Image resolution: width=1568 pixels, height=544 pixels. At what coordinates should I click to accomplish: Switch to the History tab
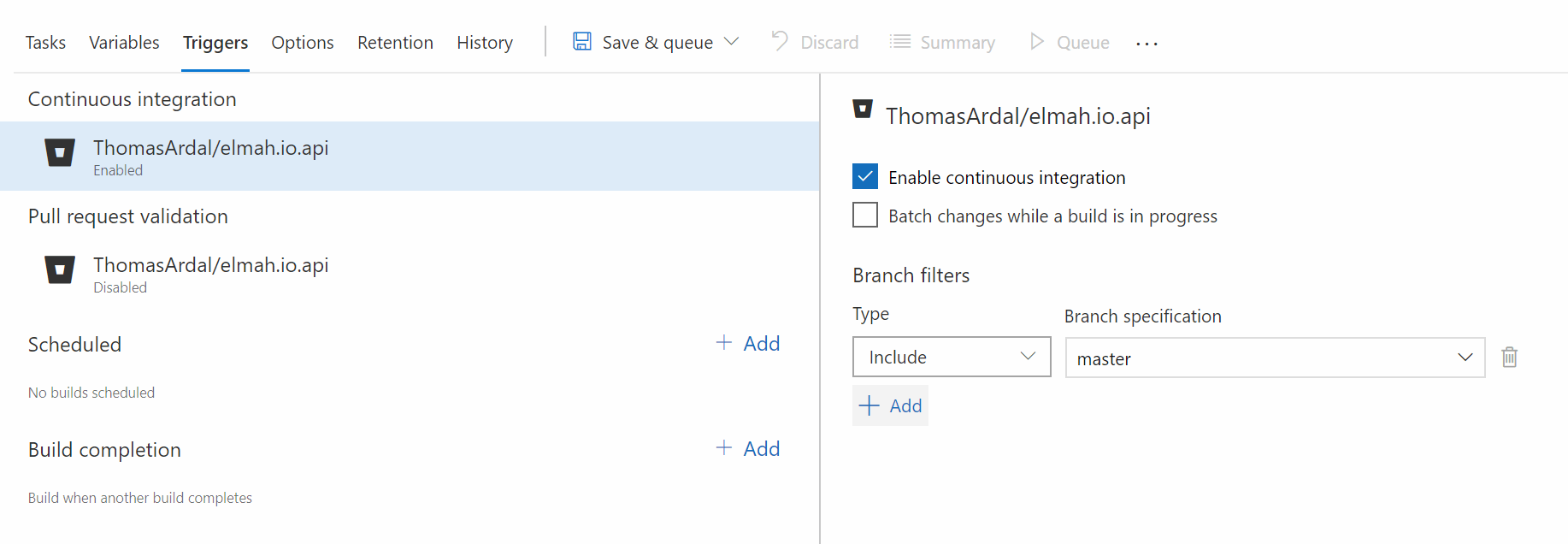click(484, 42)
